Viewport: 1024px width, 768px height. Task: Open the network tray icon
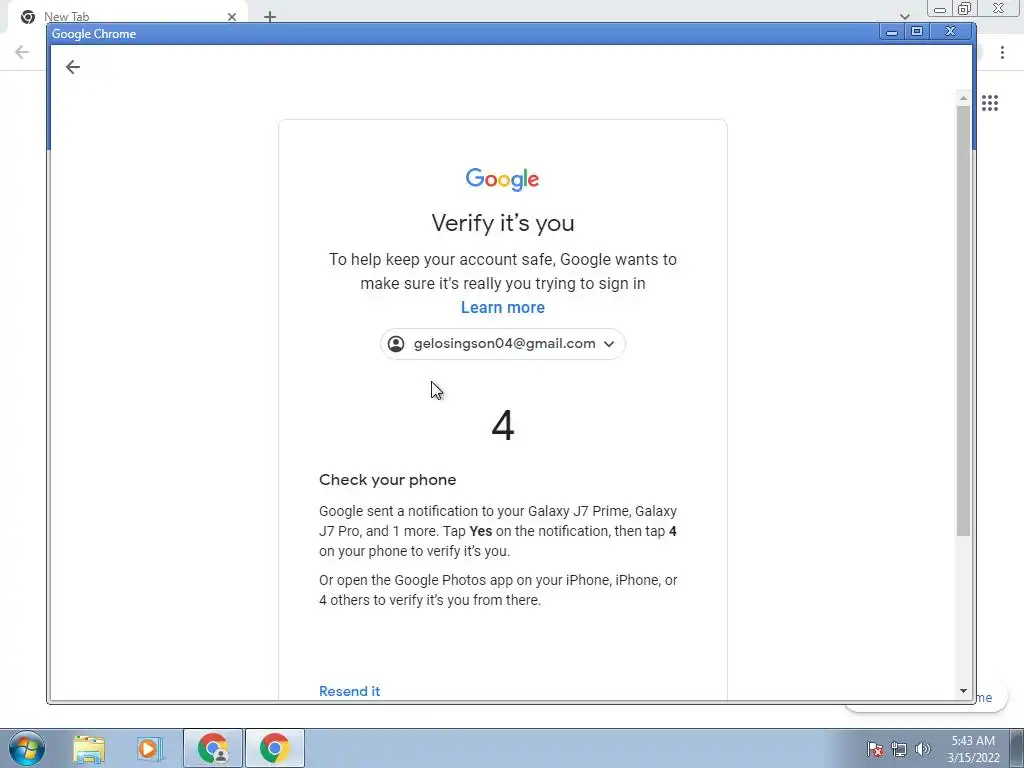pos(899,749)
